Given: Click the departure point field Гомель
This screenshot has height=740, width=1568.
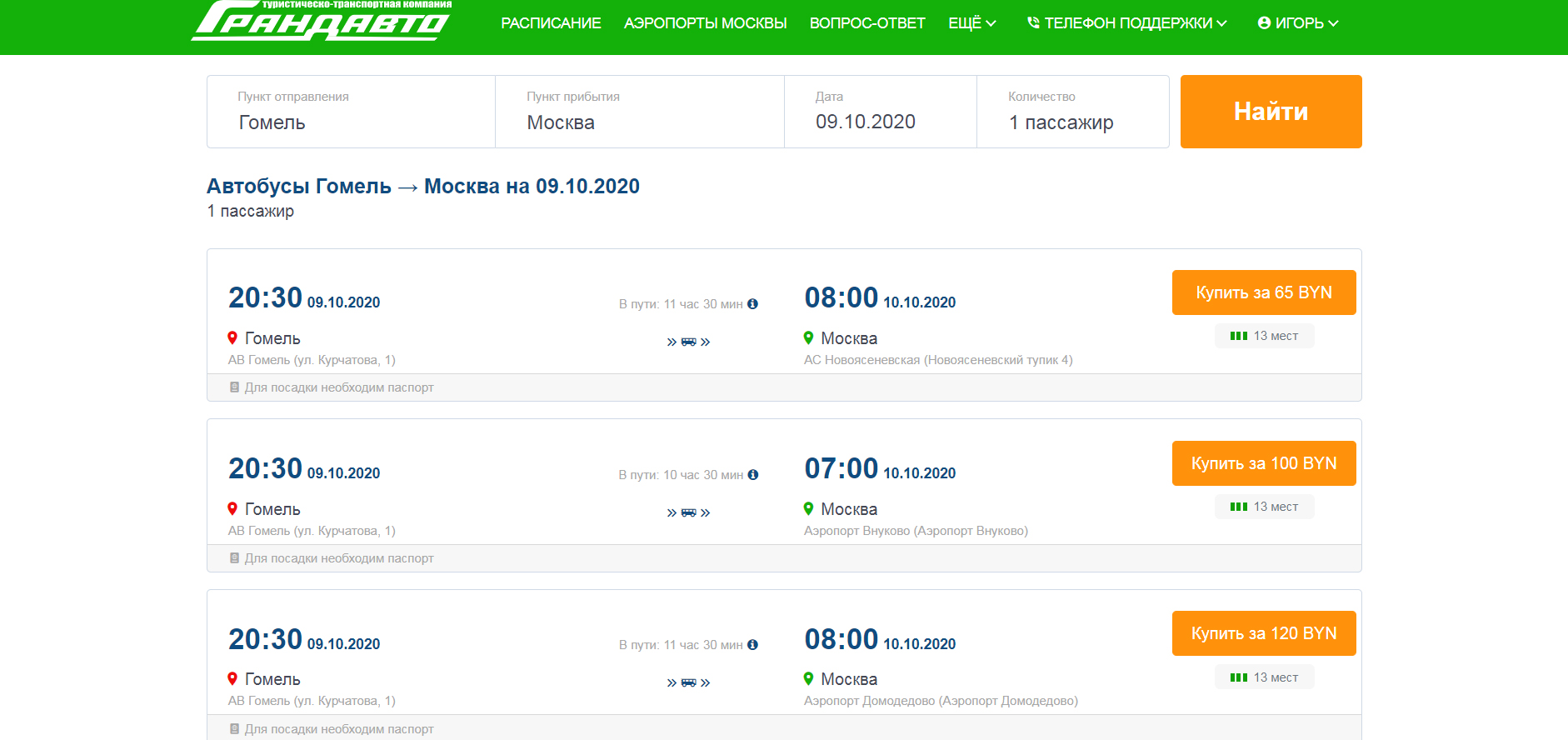Looking at the screenshot, I should pos(351,112).
